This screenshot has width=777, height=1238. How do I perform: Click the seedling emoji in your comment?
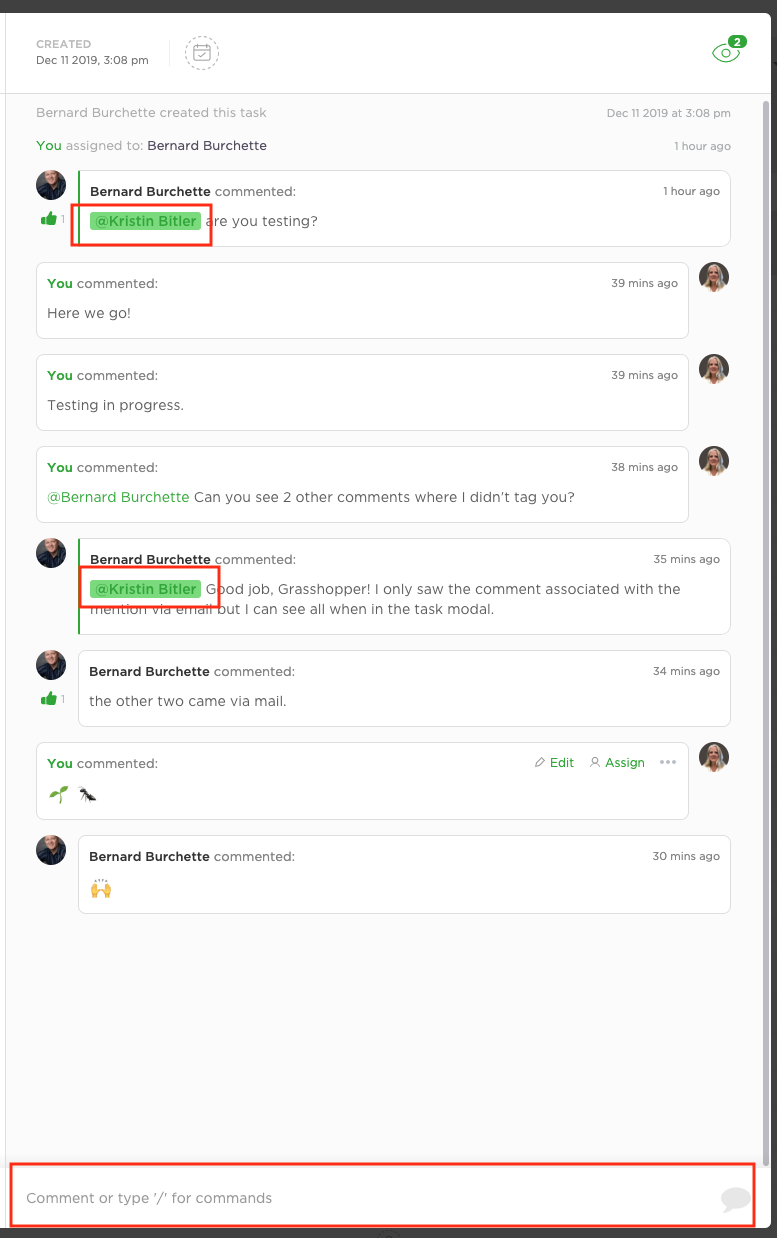tap(59, 794)
